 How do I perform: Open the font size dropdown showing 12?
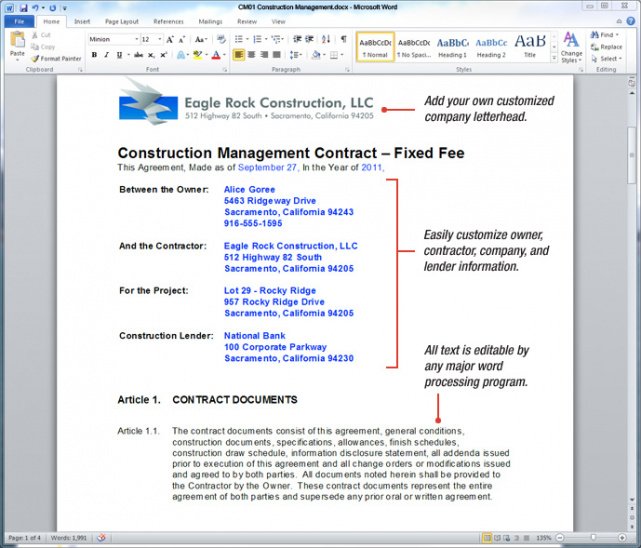click(x=160, y=39)
